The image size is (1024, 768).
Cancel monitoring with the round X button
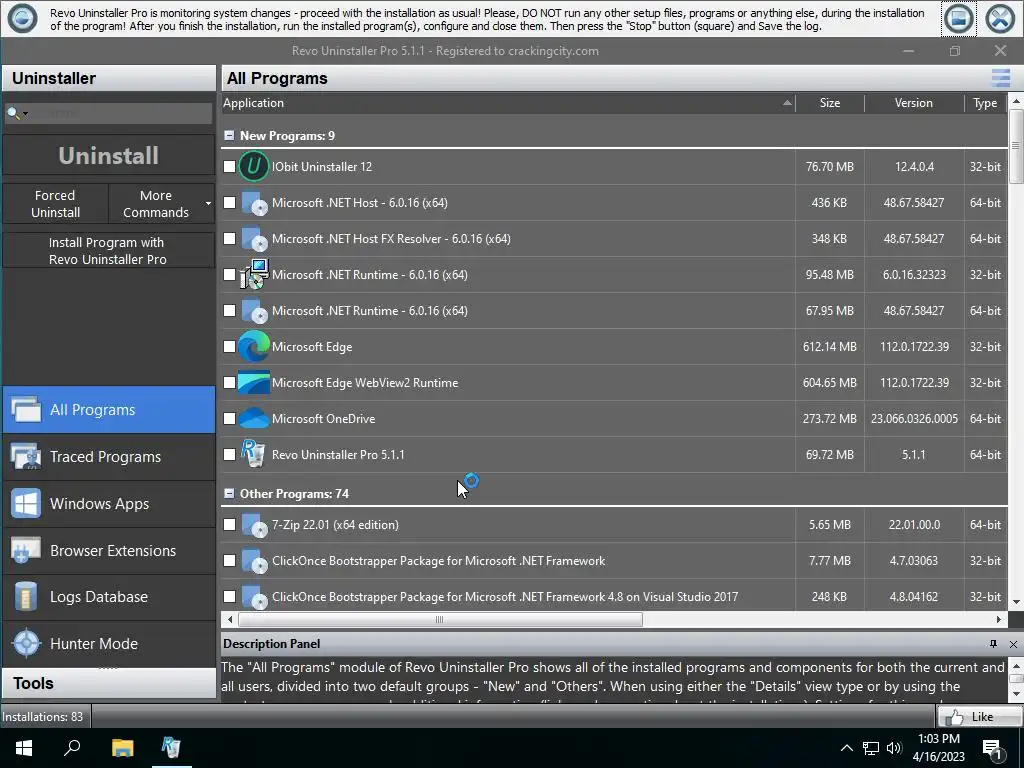click(1000, 19)
